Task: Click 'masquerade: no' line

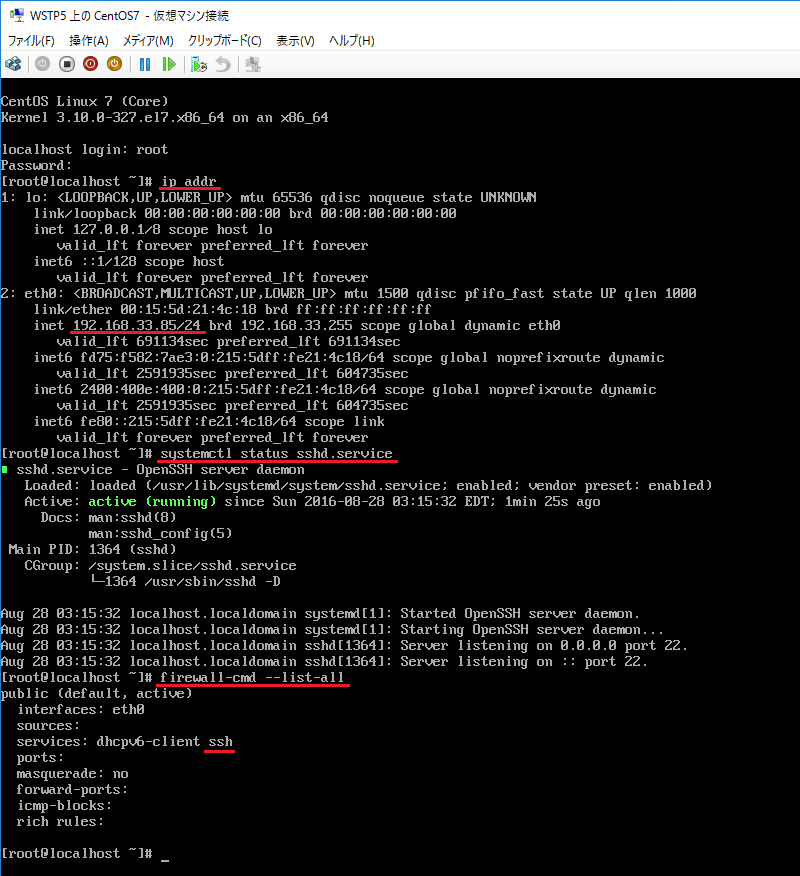Action: [73, 774]
